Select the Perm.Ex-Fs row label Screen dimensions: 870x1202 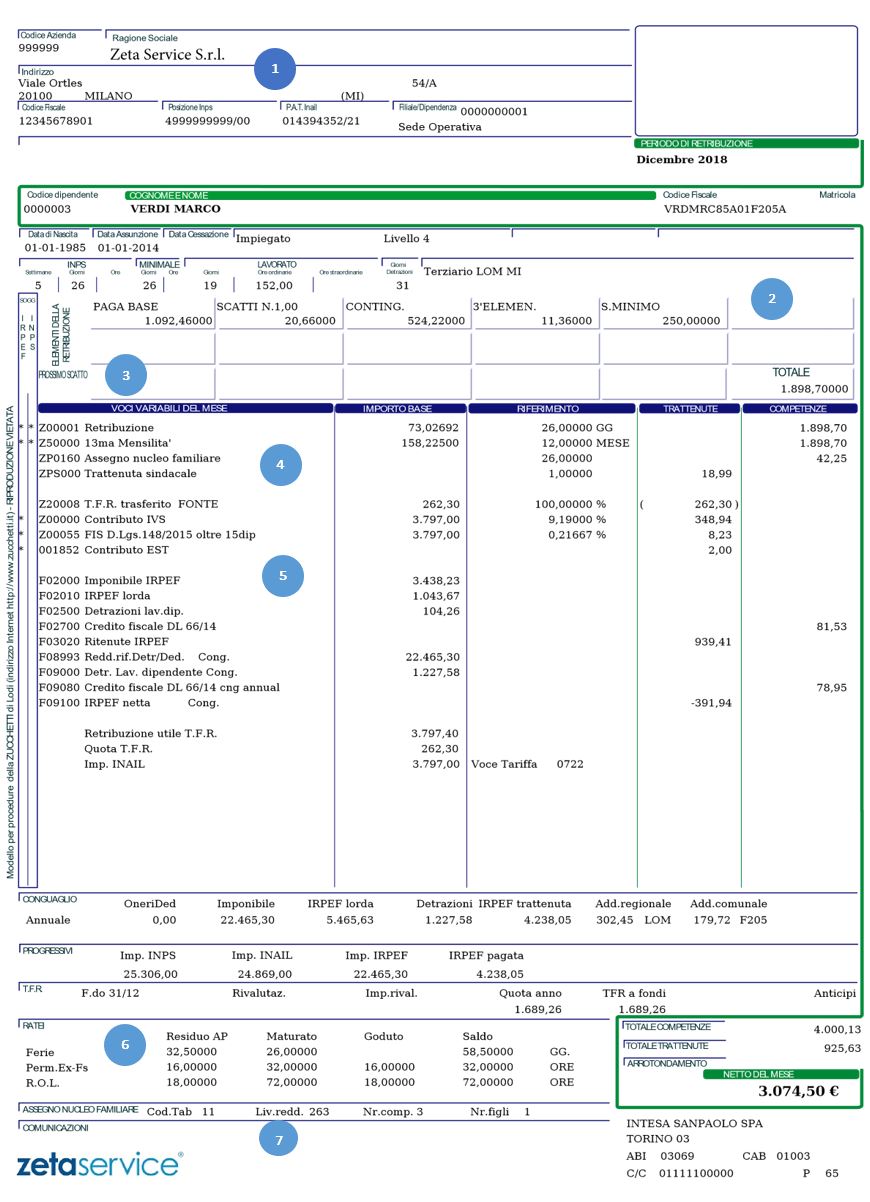[x=57, y=1068]
